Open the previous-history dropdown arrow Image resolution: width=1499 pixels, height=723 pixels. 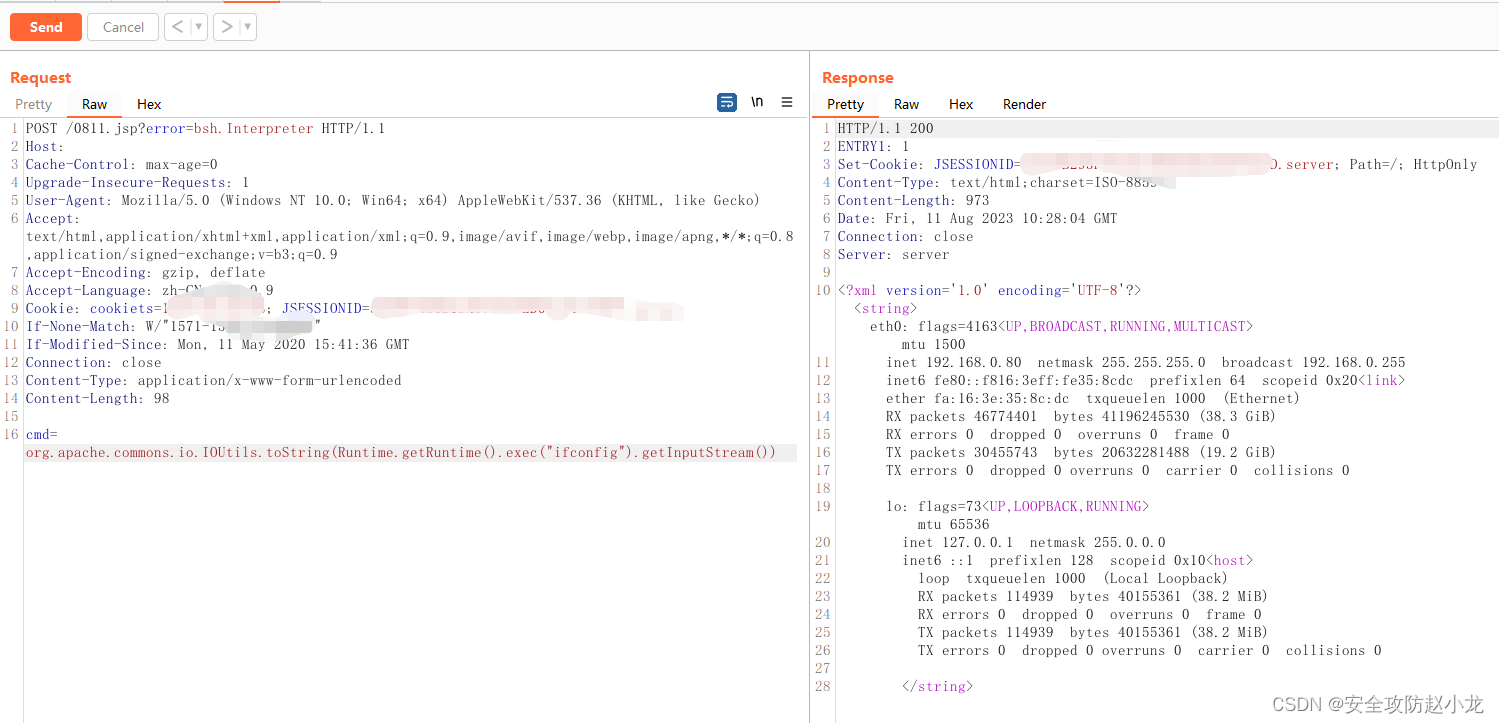(x=199, y=27)
